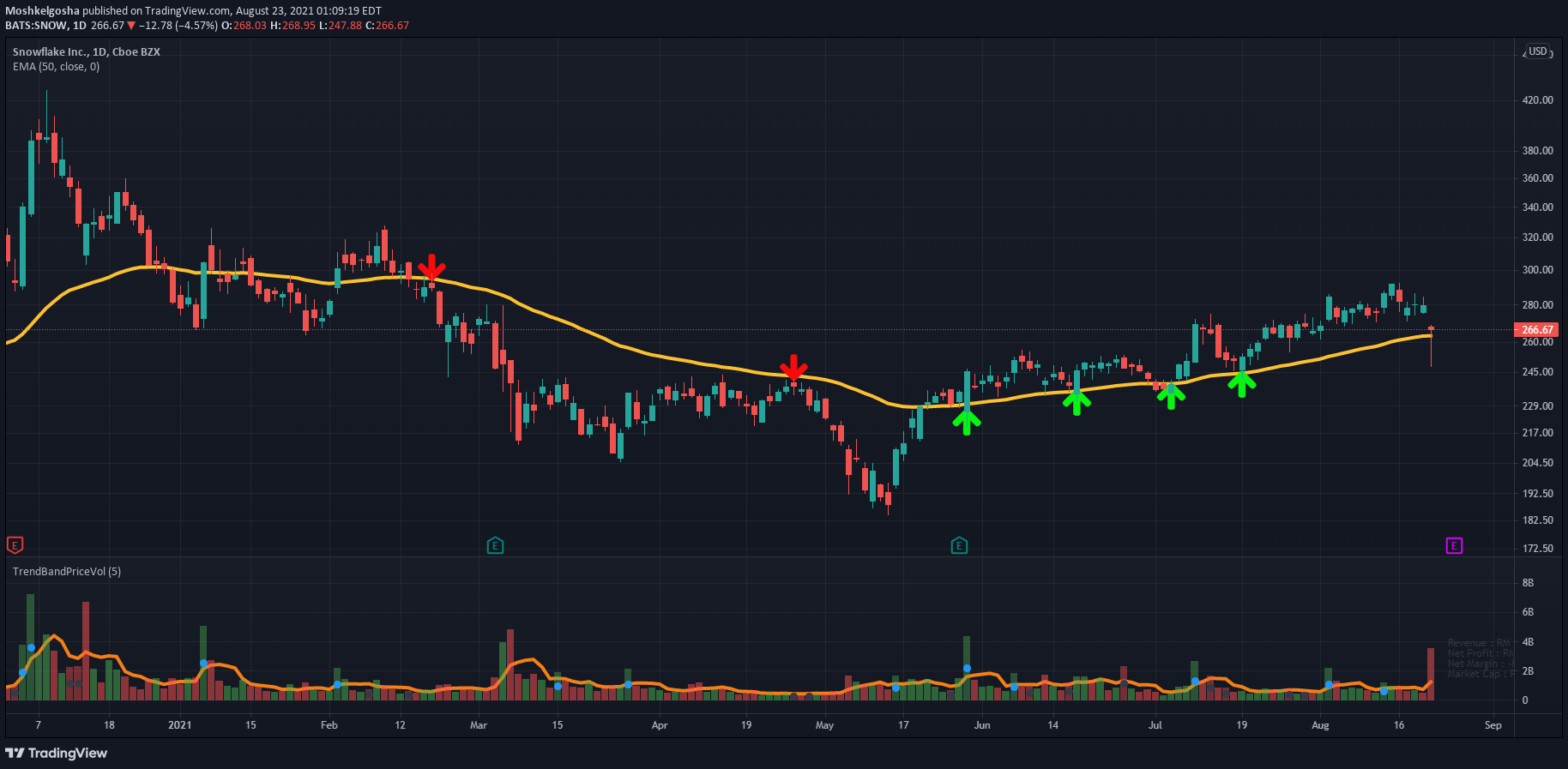Click the Feb label on the time axis
Image resolution: width=1568 pixels, height=769 pixels.
[329, 725]
